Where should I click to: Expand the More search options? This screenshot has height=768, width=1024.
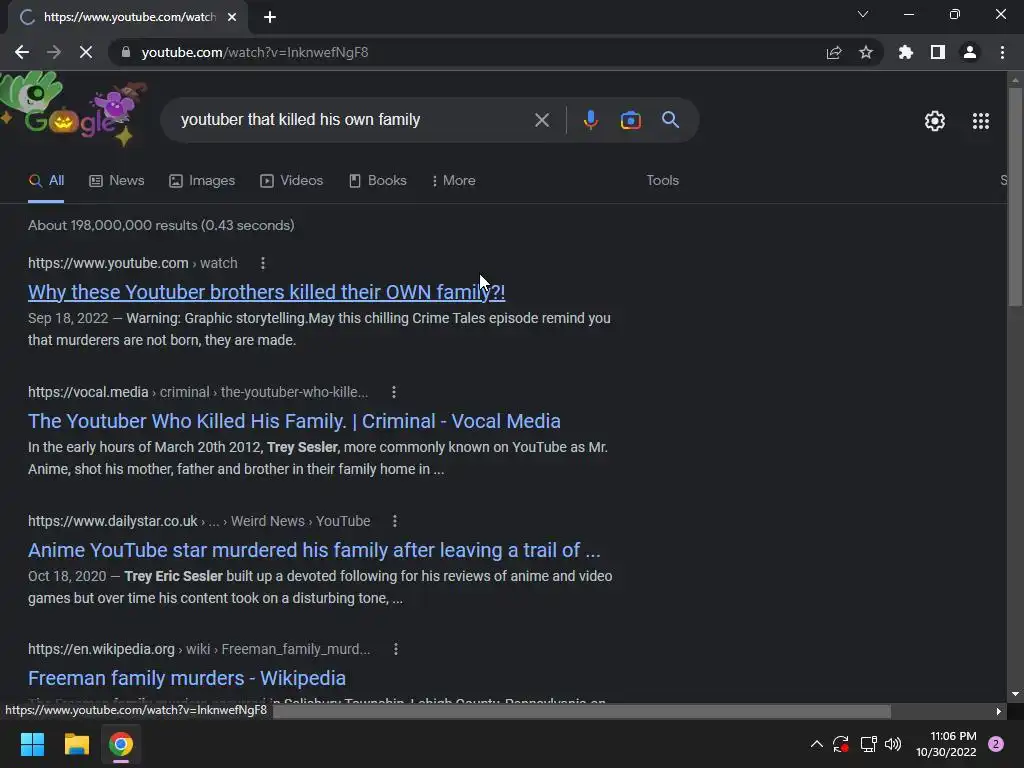tap(454, 181)
